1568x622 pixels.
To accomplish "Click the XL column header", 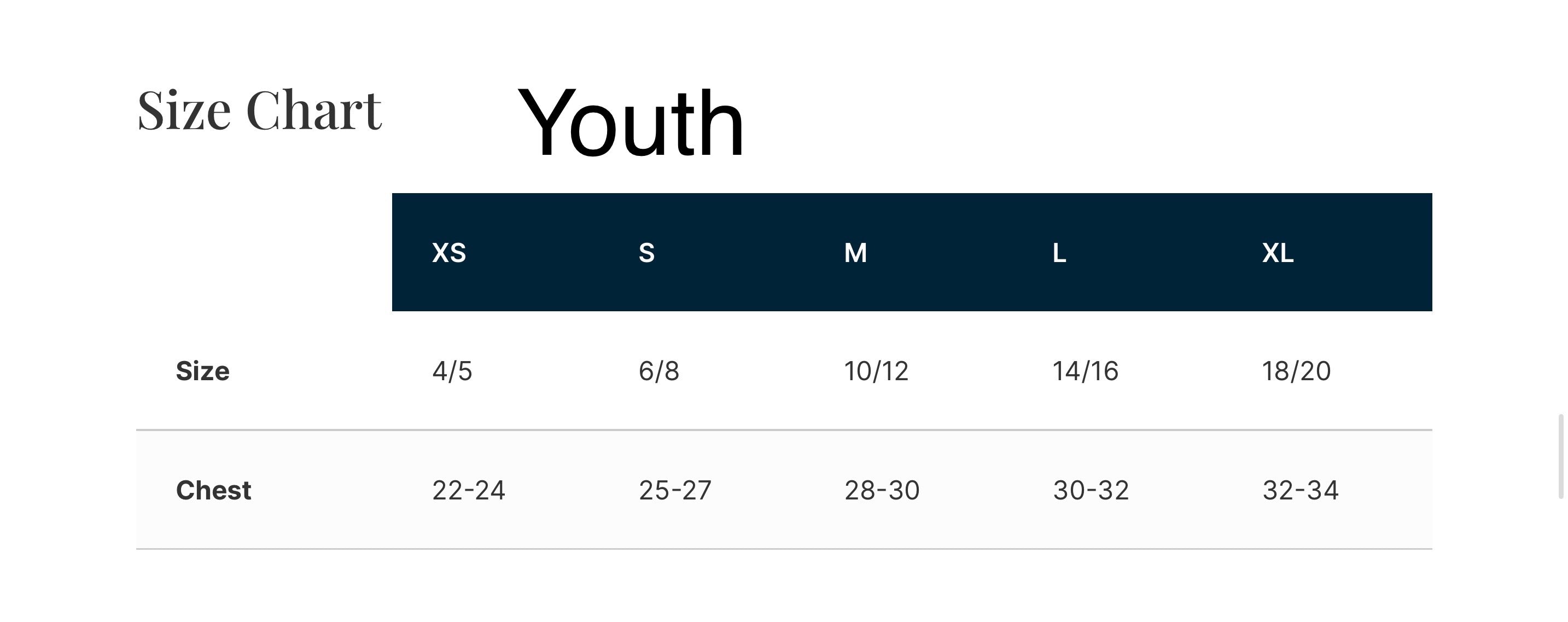I will [x=1278, y=253].
